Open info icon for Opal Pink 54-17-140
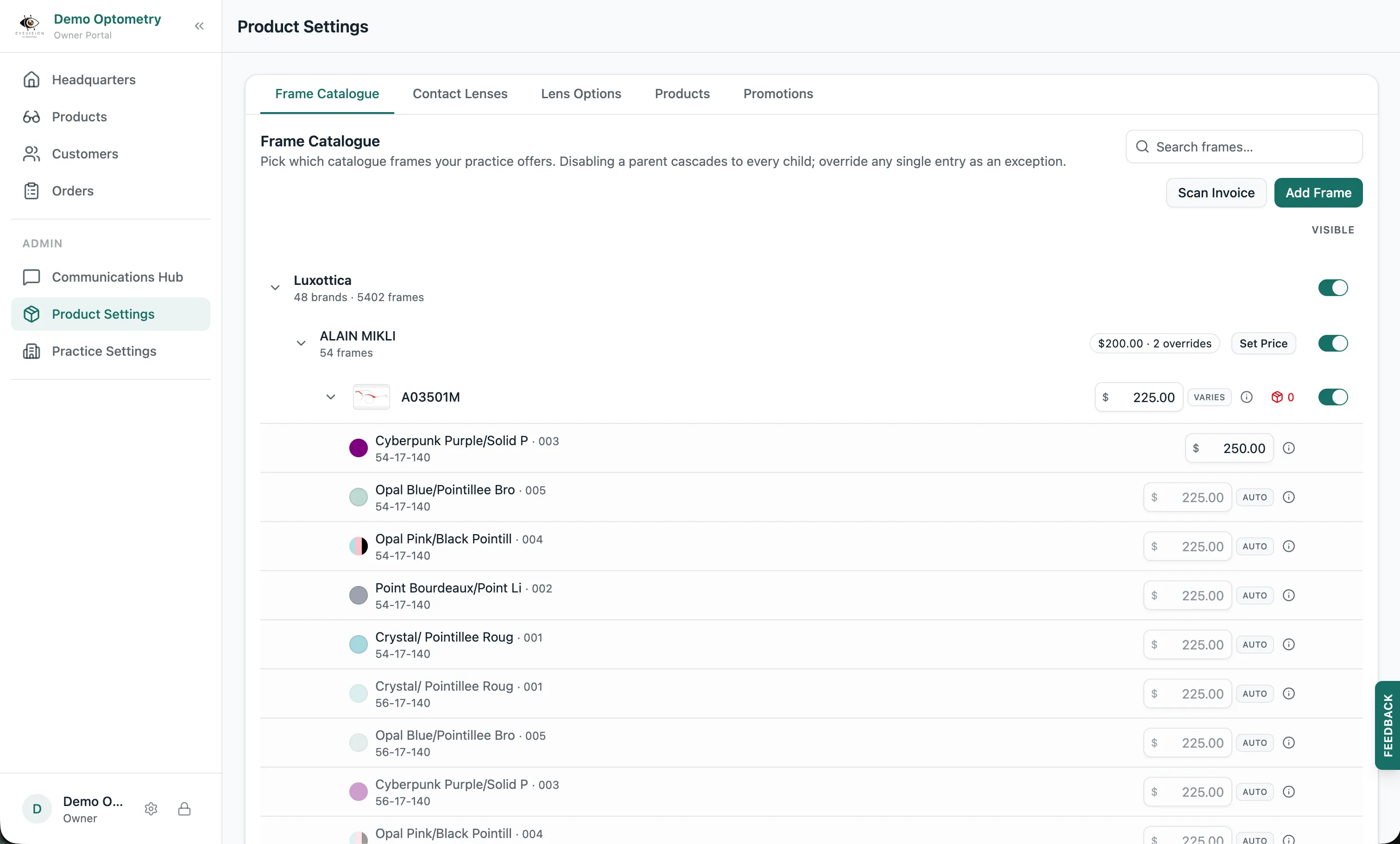Screen dimensions: 1400x844 1289,547
